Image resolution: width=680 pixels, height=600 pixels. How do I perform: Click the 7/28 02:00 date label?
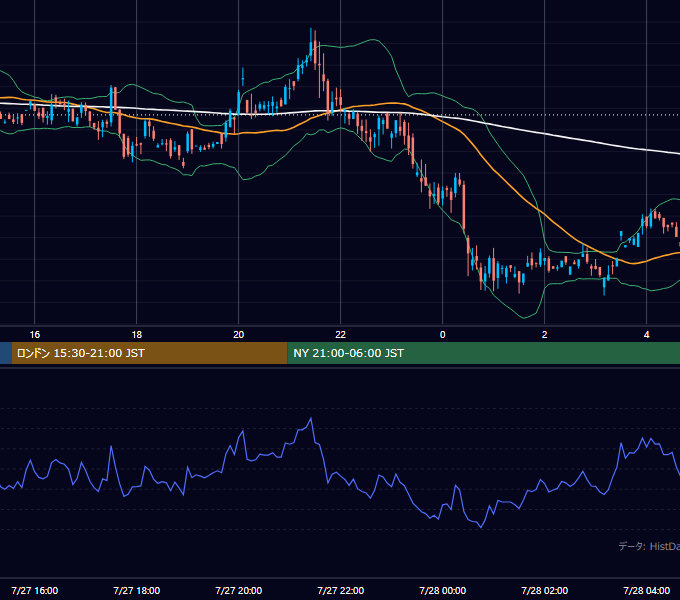point(544,590)
